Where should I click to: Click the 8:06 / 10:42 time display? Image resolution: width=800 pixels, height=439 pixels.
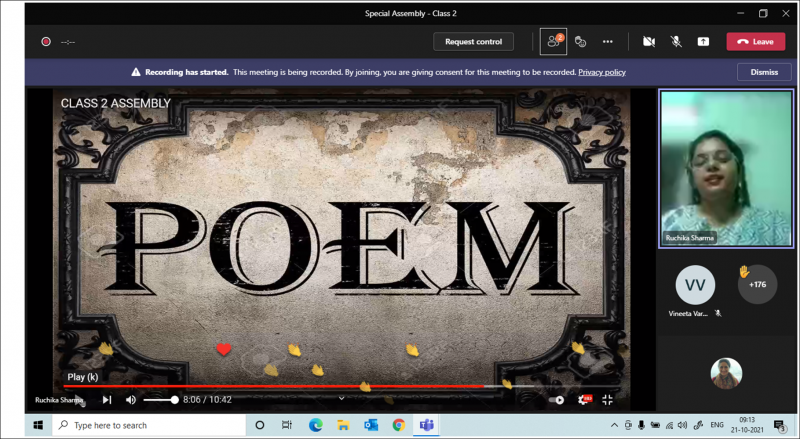pos(208,400)
